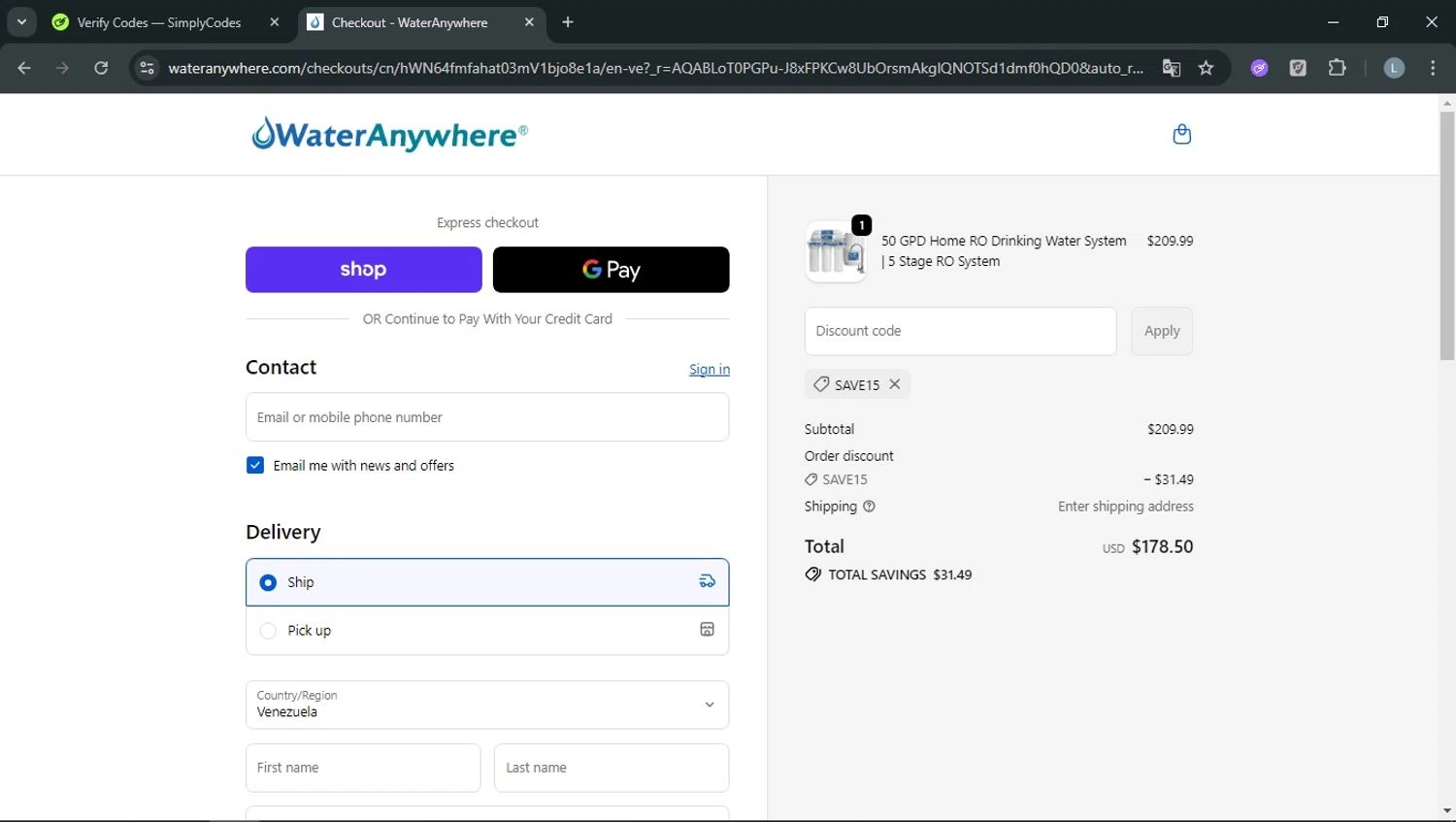Open the tab search dropdown arrow

pyautogui.click(x=21, y=22)
